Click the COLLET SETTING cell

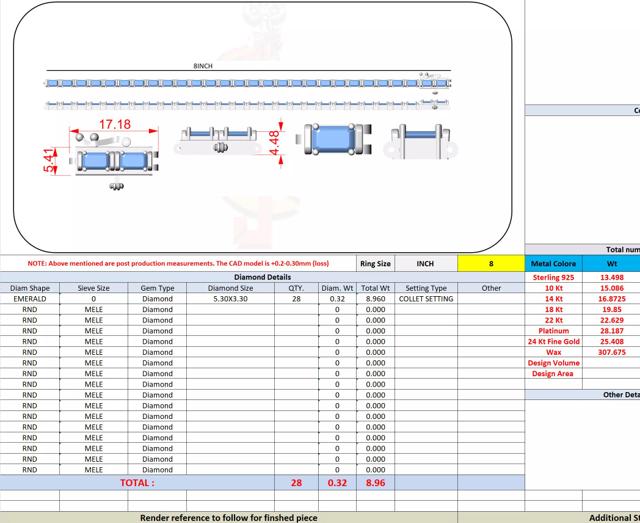426,299
